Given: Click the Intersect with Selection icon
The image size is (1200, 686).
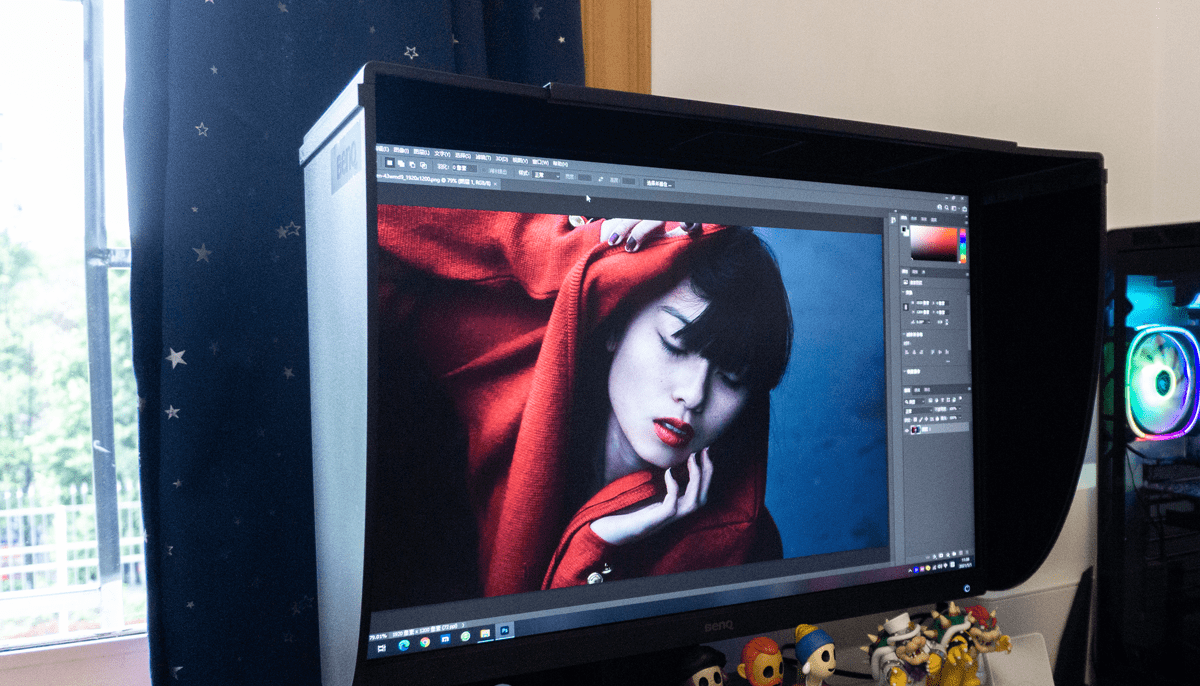Looking at the screenshot, I should pos(423,166).
